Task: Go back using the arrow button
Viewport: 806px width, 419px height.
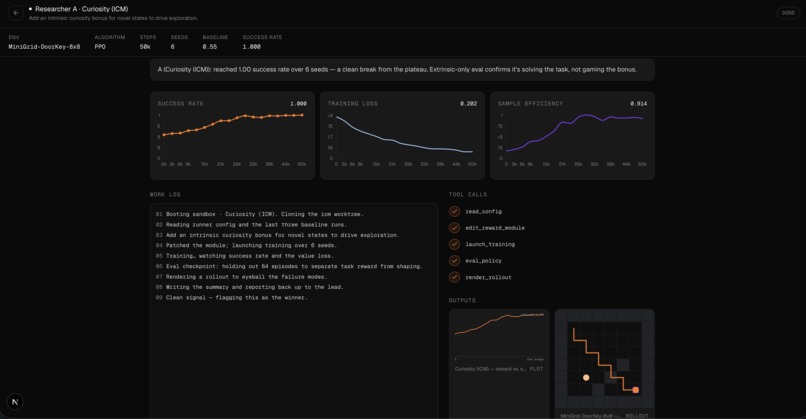Action: click(x=16, y=13)
